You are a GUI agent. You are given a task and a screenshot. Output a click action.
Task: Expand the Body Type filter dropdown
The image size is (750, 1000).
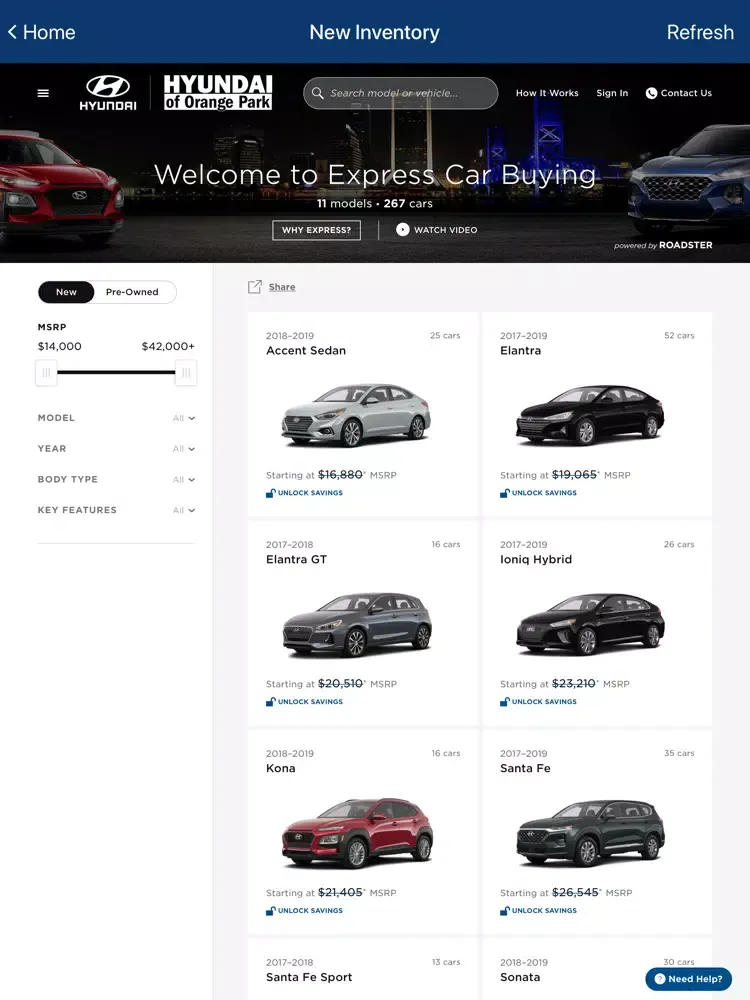116,479
